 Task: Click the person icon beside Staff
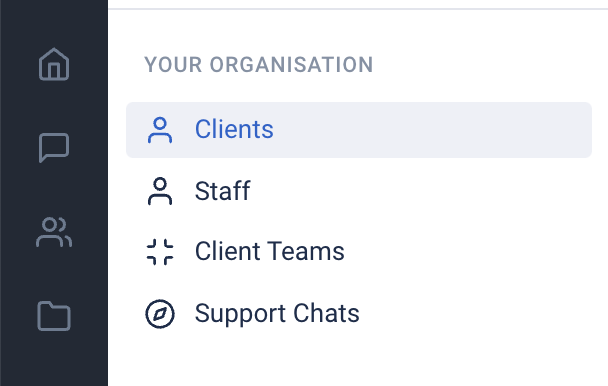click(x=160, y=191)
